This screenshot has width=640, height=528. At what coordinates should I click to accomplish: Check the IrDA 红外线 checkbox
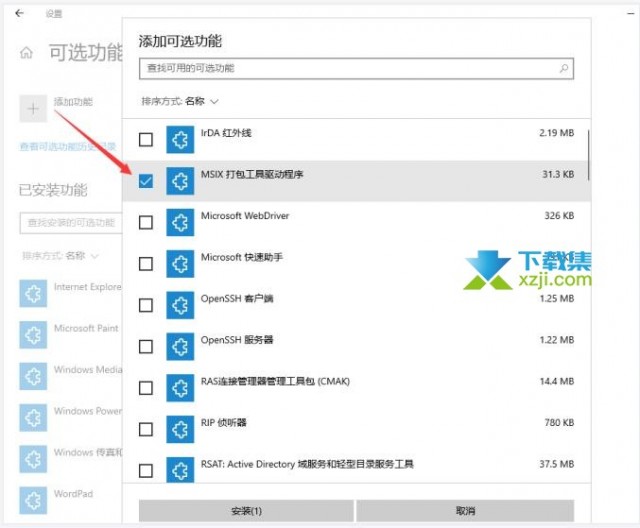(146, 140)
